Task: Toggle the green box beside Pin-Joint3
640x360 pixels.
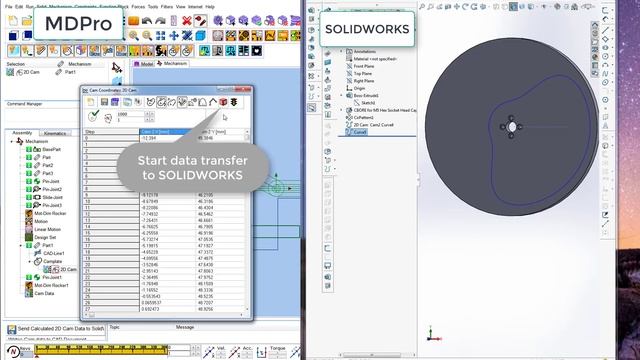Action: (x=29, y=205)
